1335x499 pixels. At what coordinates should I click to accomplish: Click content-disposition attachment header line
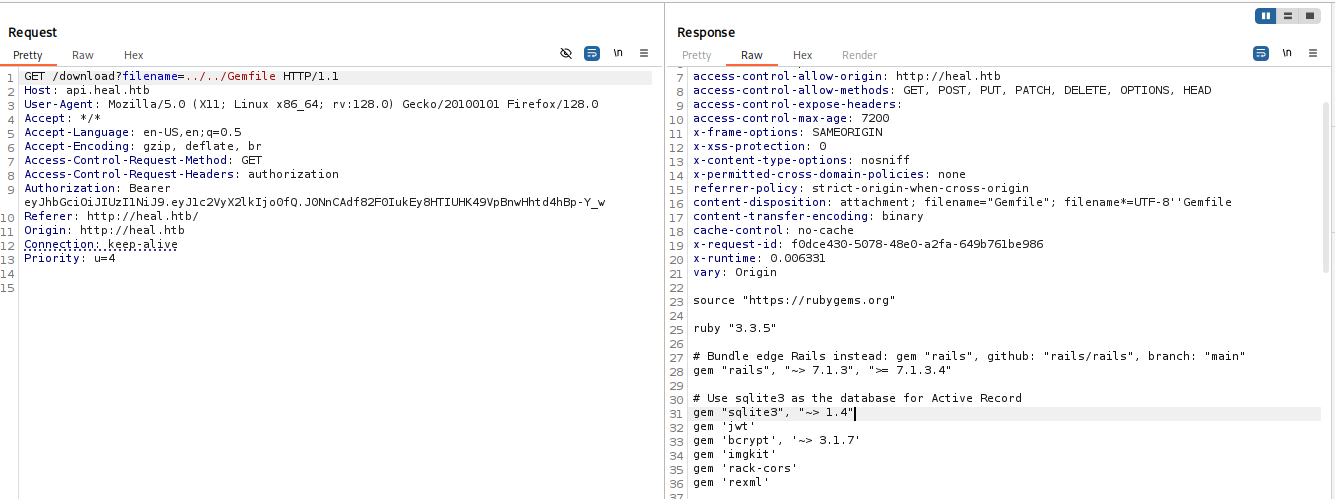click(962, 202)
